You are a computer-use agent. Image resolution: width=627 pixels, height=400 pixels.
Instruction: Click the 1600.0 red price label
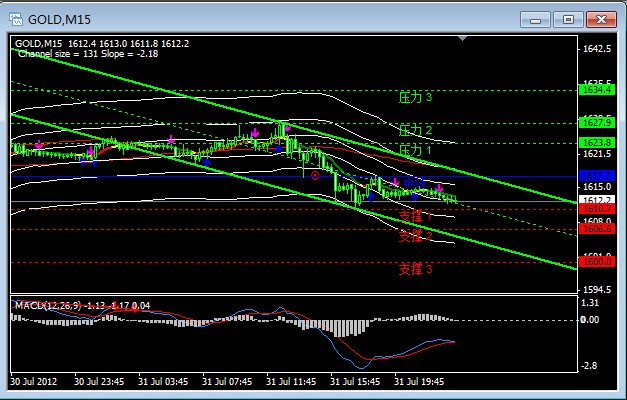tap(596, 262)
